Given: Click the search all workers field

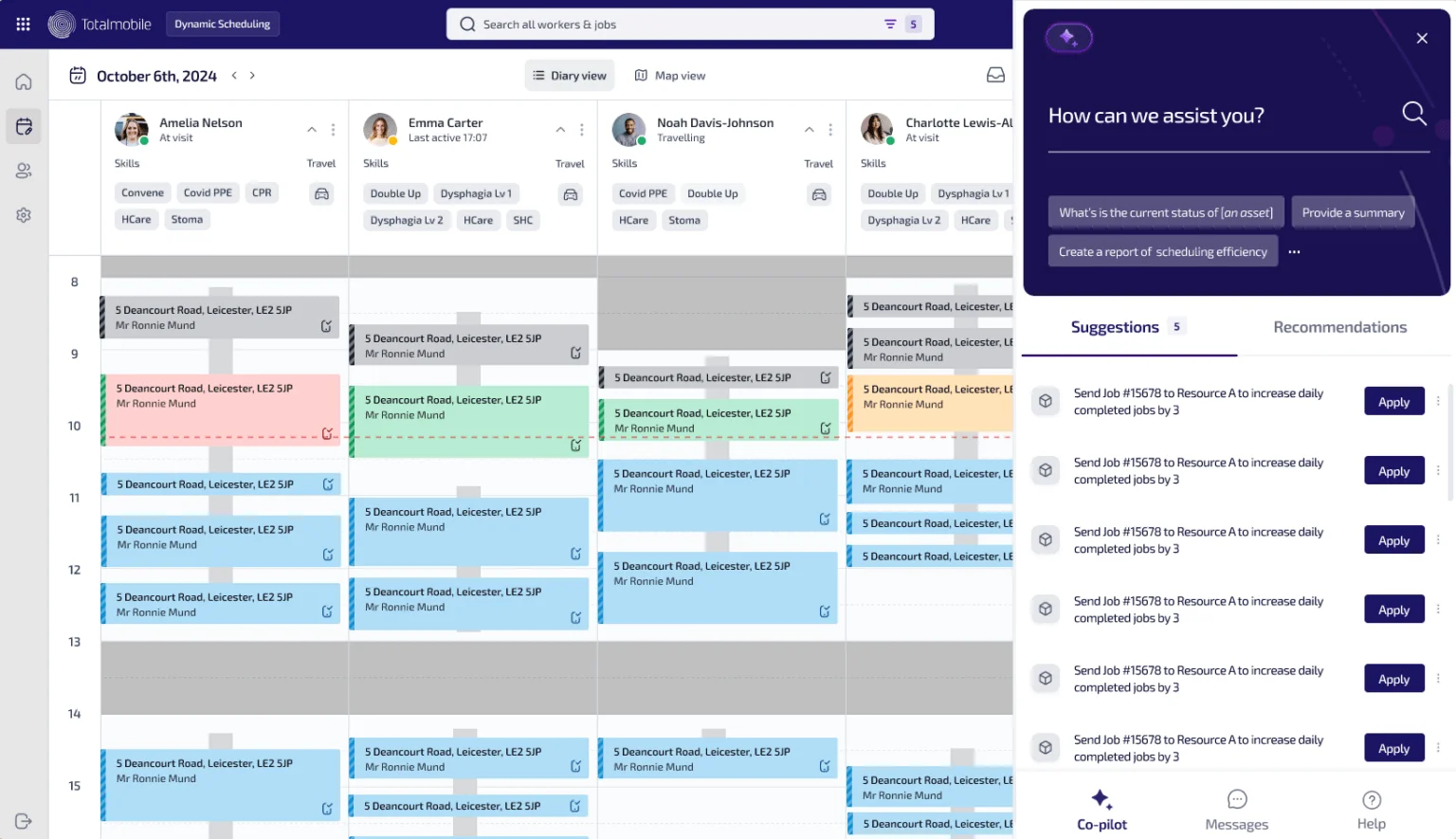Looking at the screenshot, I should [690, 25].
